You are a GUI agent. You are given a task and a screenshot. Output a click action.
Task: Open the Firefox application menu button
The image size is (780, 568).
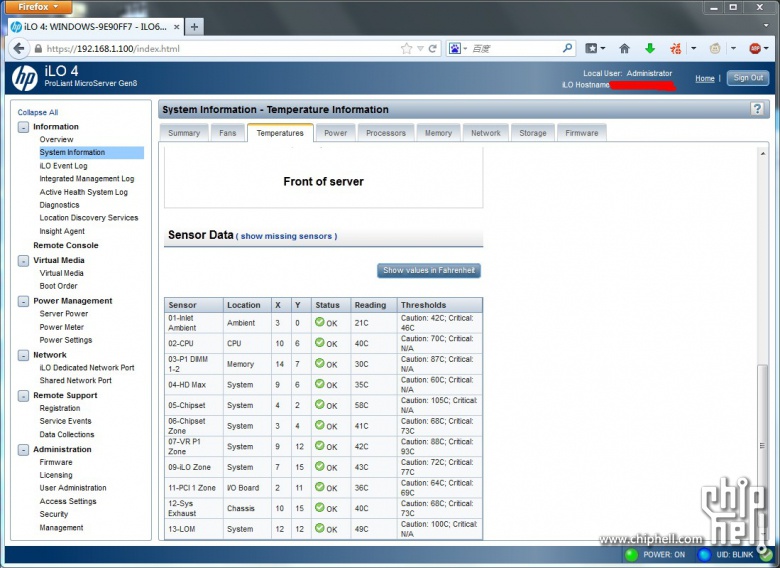pos(39,7)
